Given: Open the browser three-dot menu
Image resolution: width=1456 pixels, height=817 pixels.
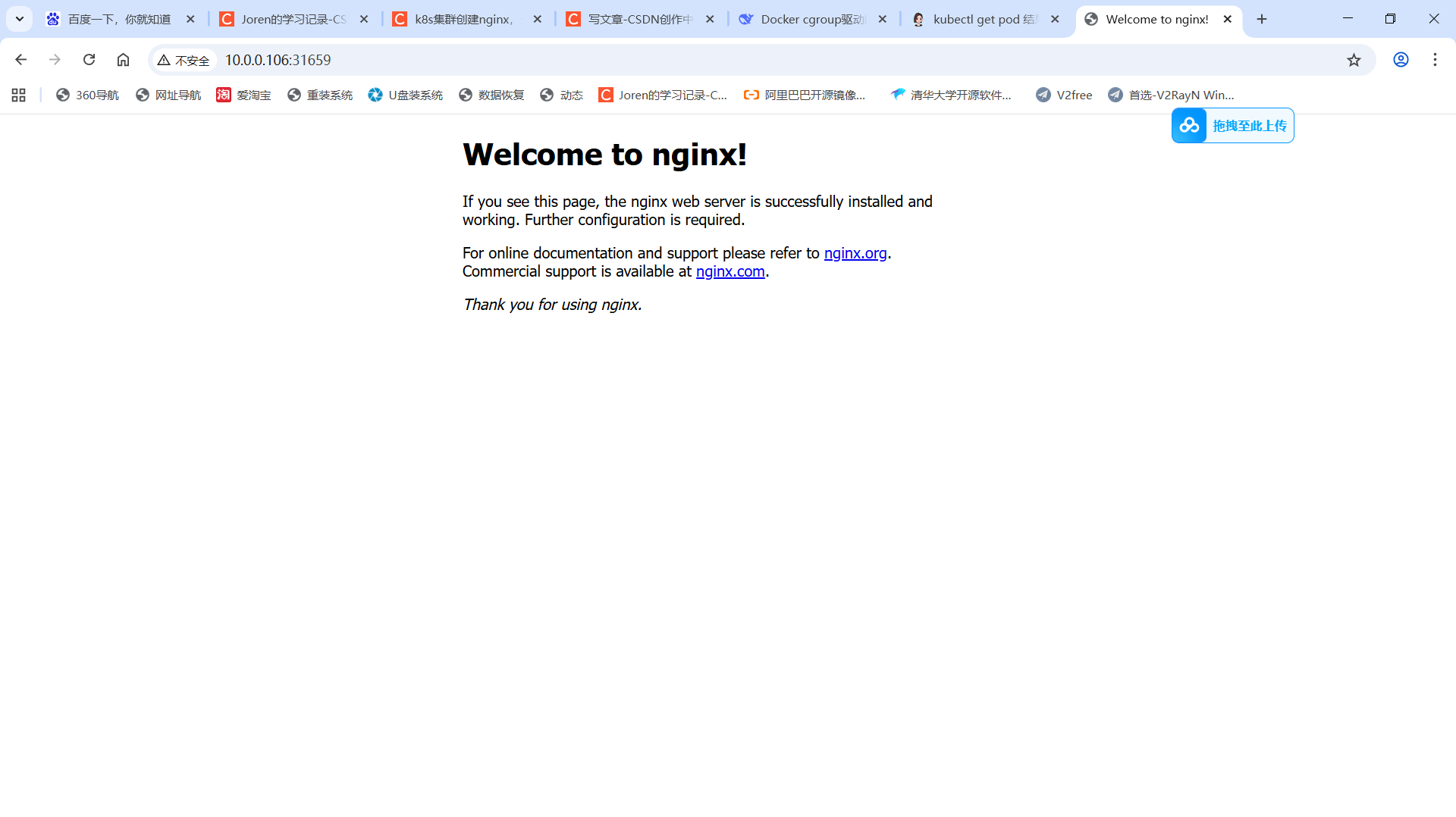Looking at the screenshot, I should point(1435,60).
